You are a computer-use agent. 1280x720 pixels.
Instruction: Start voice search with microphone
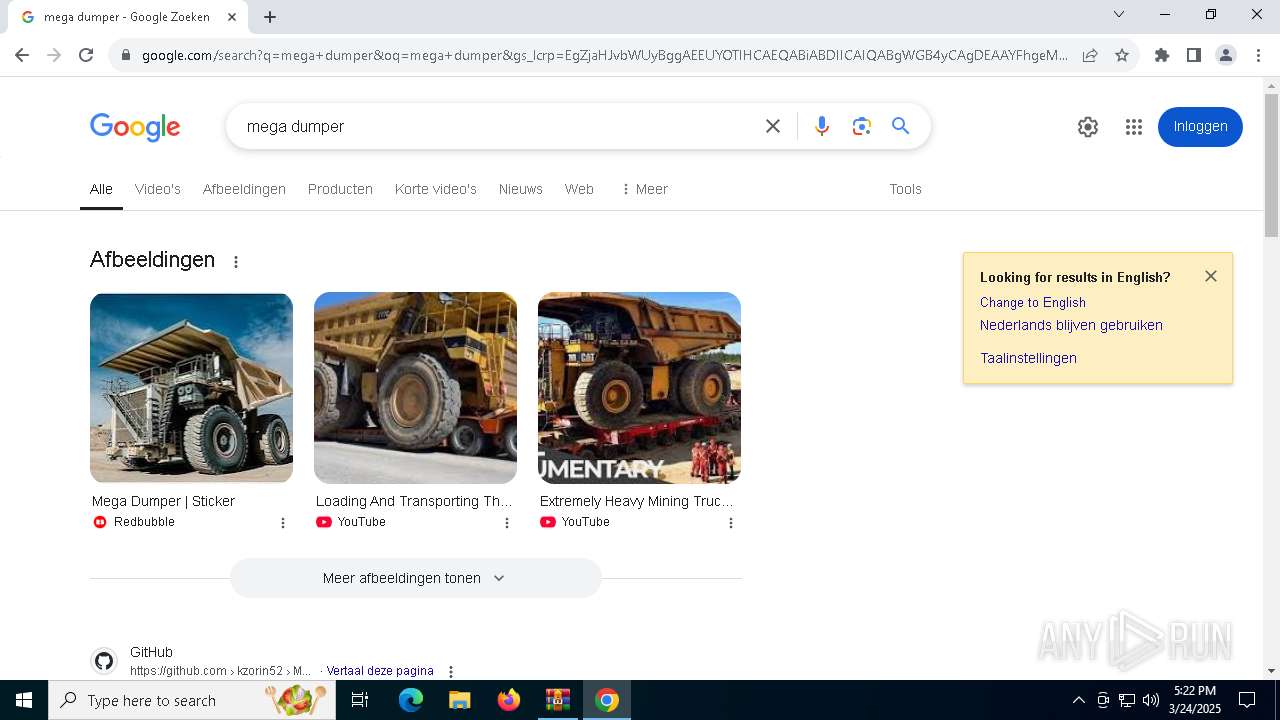[822, 126]
